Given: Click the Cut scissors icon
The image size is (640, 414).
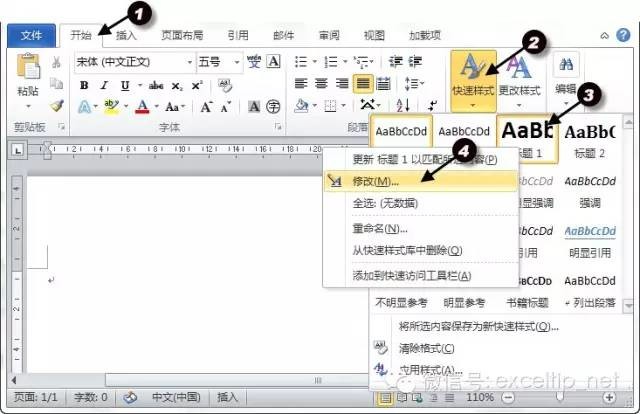Looking at the screenshot, I should (x=57, y=62).
